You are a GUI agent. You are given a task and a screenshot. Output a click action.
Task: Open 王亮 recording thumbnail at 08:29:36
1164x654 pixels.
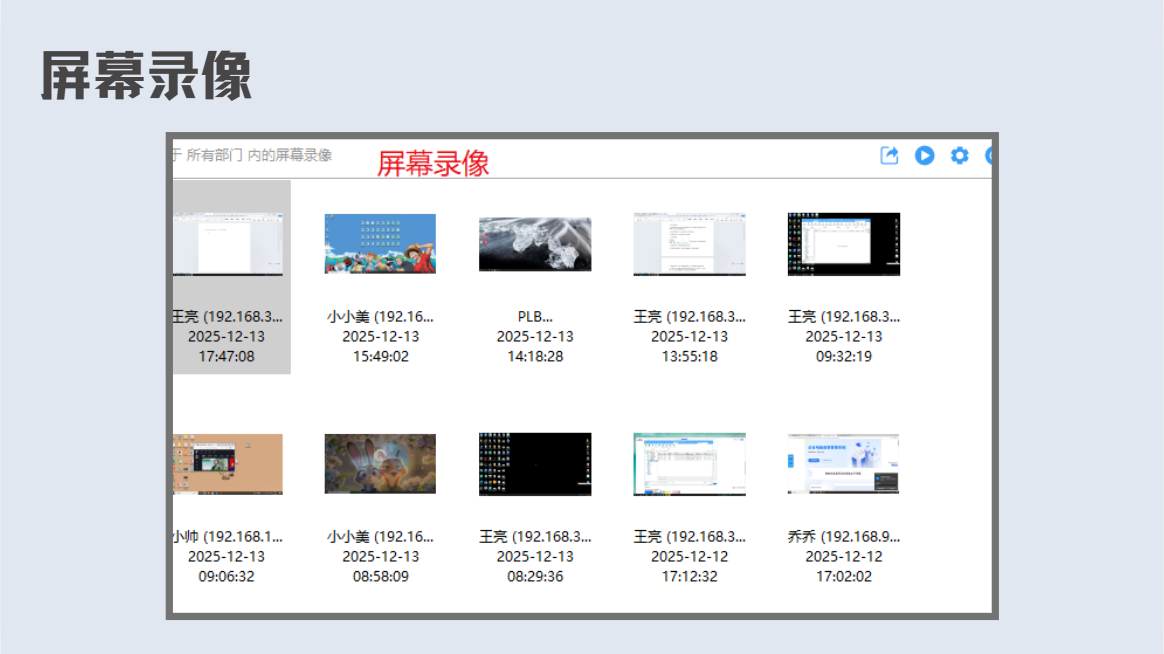(534, 464)
